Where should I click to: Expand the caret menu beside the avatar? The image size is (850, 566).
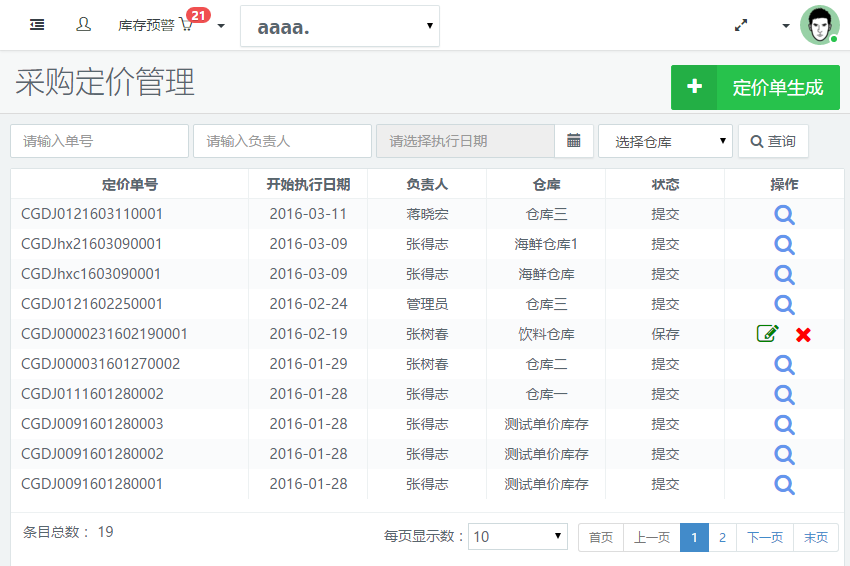click(x=786, y=26)
